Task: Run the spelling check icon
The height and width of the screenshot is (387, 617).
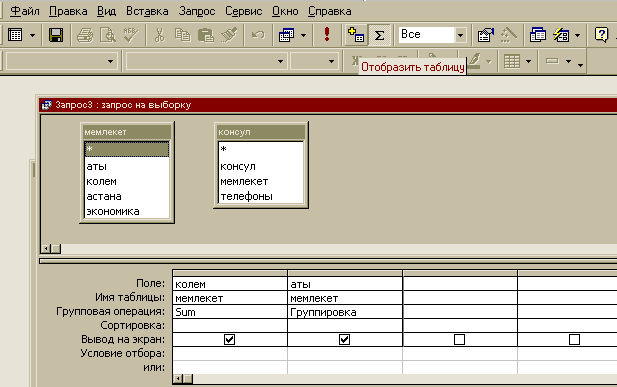Action: click(x=130, y=35)
